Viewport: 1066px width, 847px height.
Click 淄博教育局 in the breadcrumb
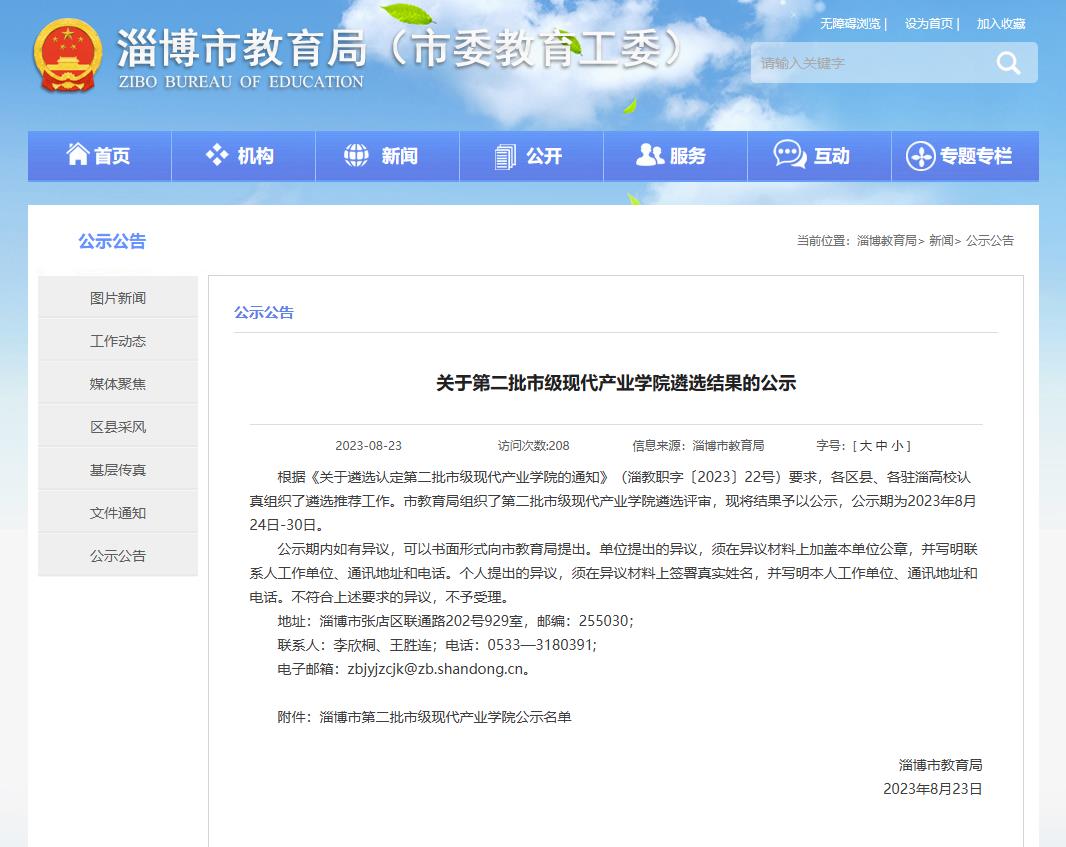[886, 241]
